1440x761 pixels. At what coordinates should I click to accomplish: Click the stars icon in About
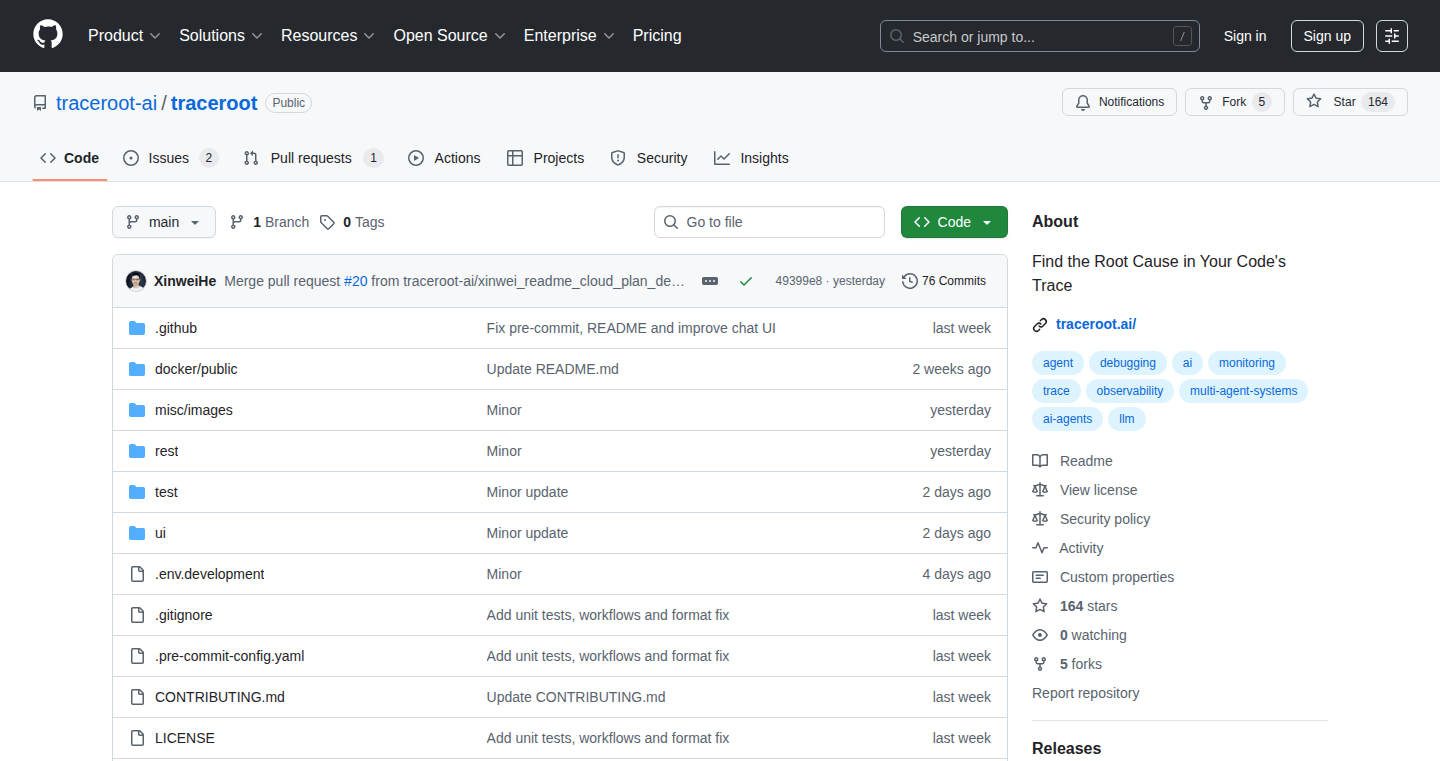[1040, 606]
